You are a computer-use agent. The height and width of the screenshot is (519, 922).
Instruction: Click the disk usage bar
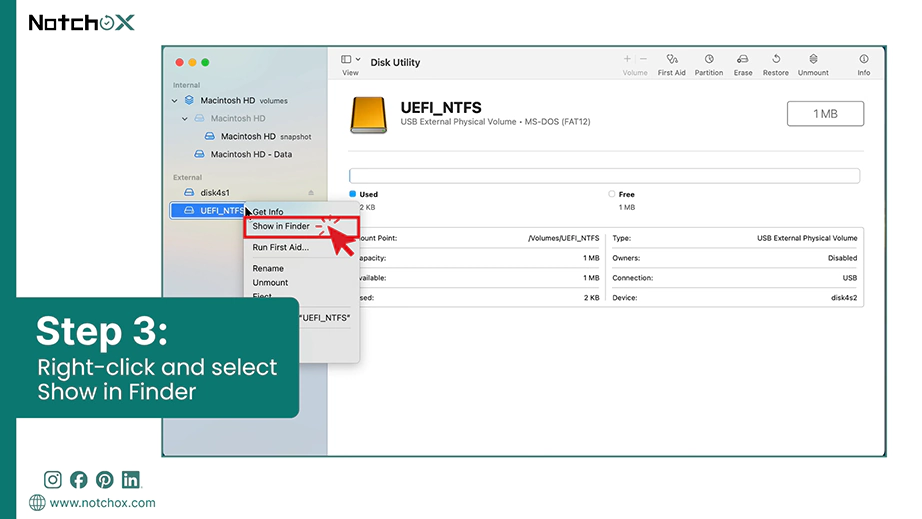click(x=604, y=176)
